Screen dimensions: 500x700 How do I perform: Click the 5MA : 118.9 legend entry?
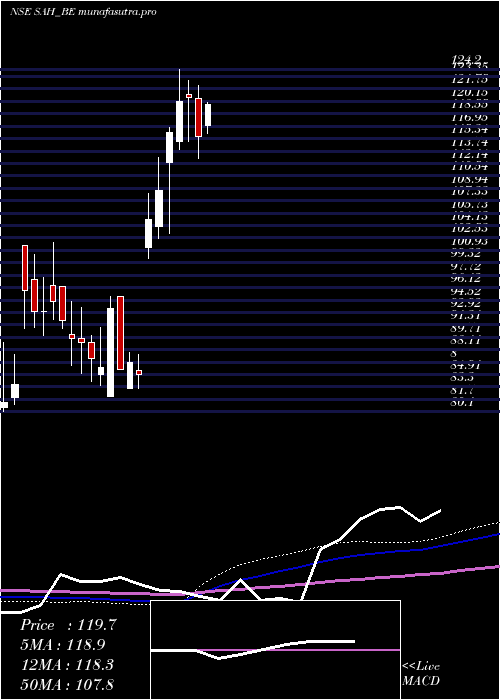[x=63, y=645]
